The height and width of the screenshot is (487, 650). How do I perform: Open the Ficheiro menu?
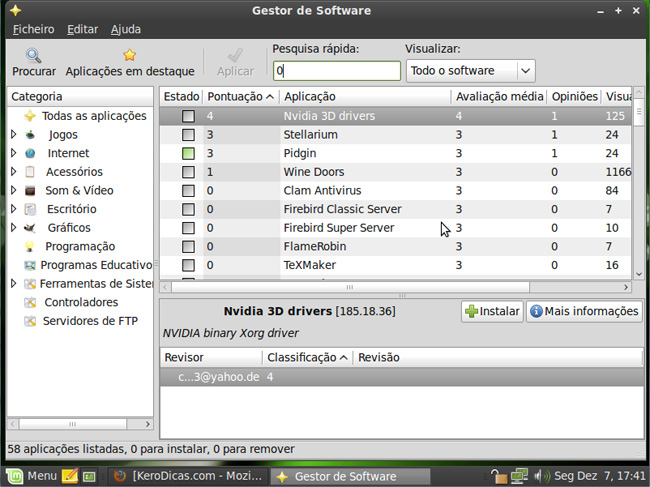(x=34, y=29)
